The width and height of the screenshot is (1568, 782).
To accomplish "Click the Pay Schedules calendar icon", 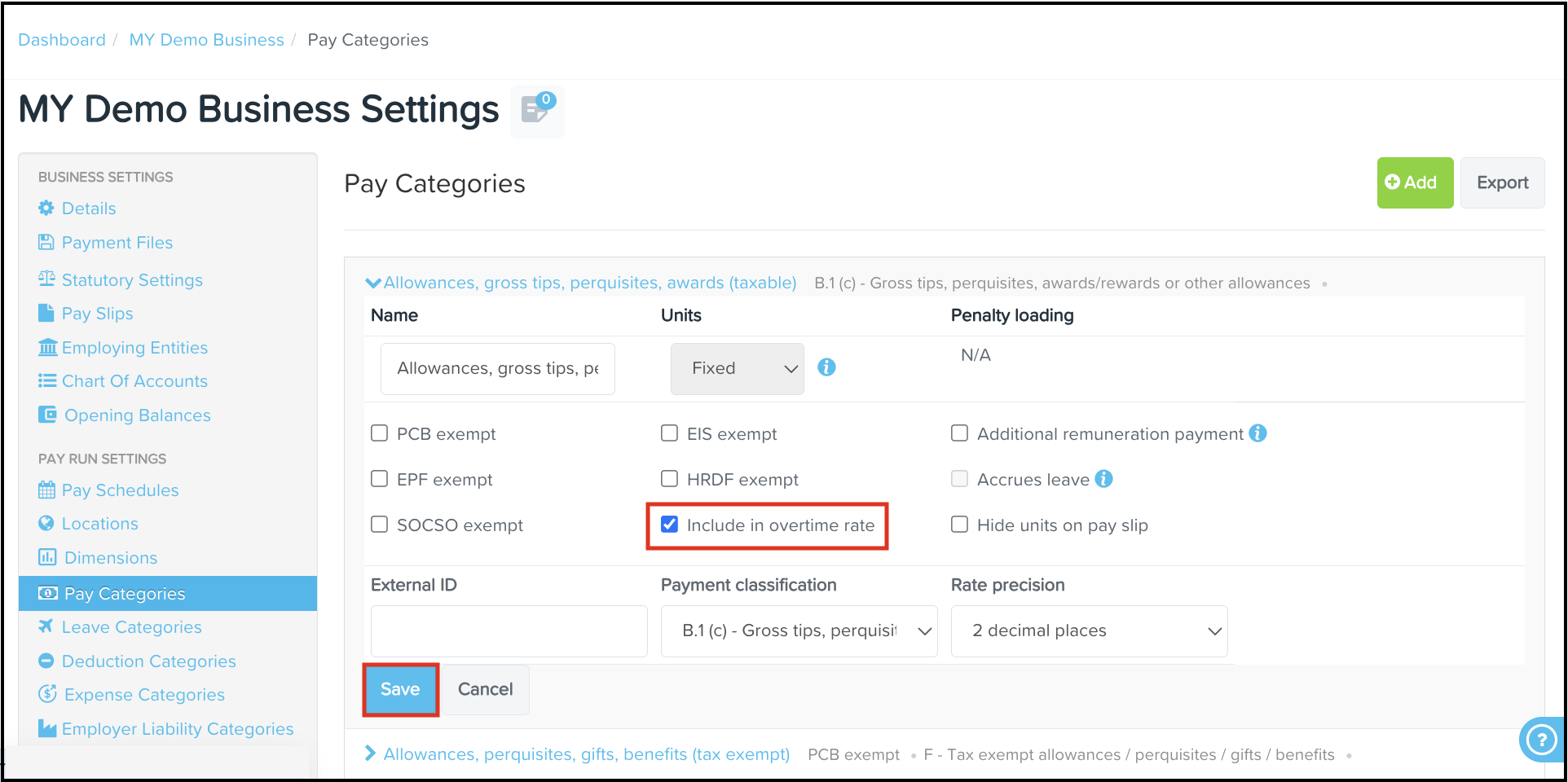I will (46, 490).
